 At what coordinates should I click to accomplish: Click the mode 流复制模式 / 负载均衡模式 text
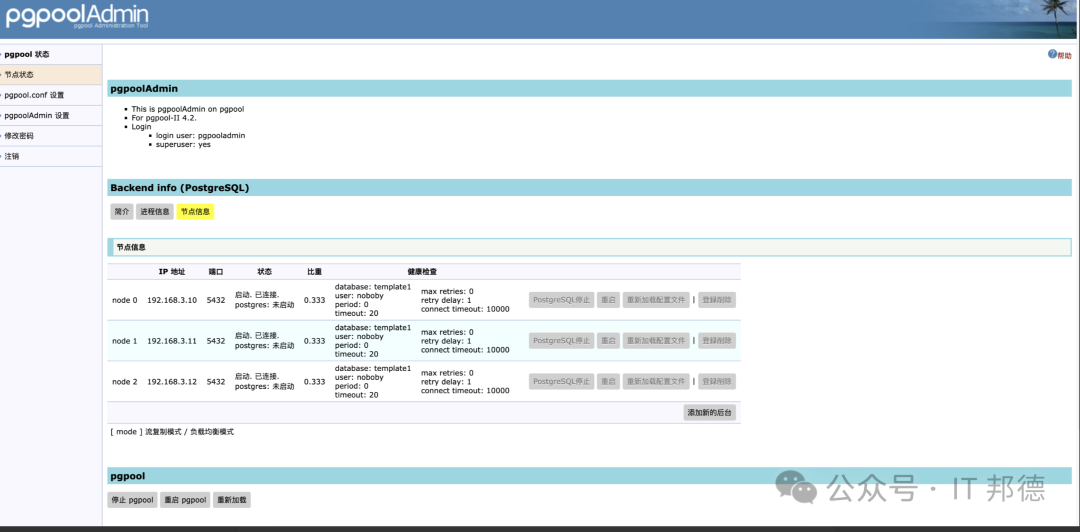click(x=172, y=431)
